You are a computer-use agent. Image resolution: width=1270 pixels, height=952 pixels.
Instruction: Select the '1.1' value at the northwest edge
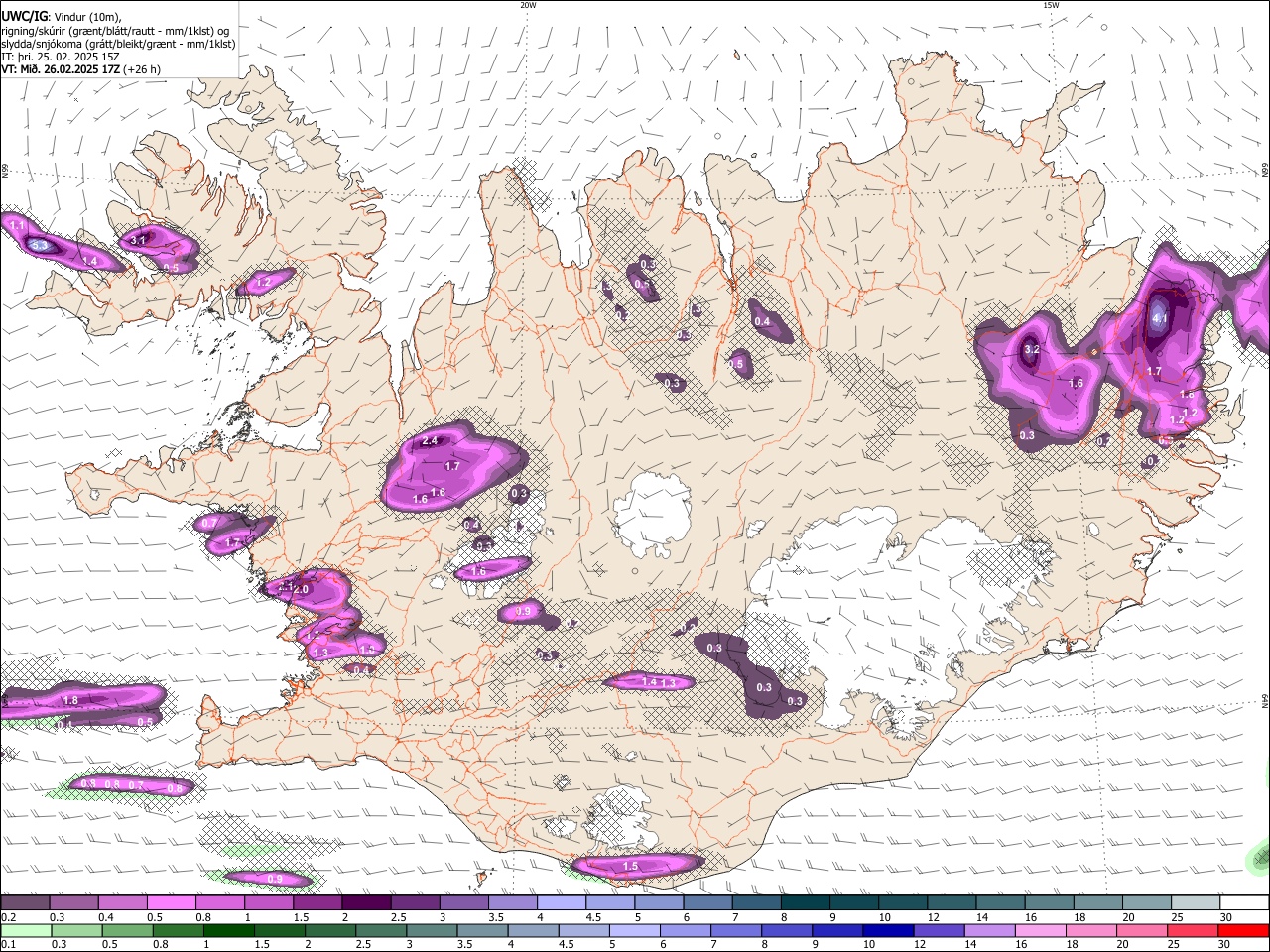17,226
